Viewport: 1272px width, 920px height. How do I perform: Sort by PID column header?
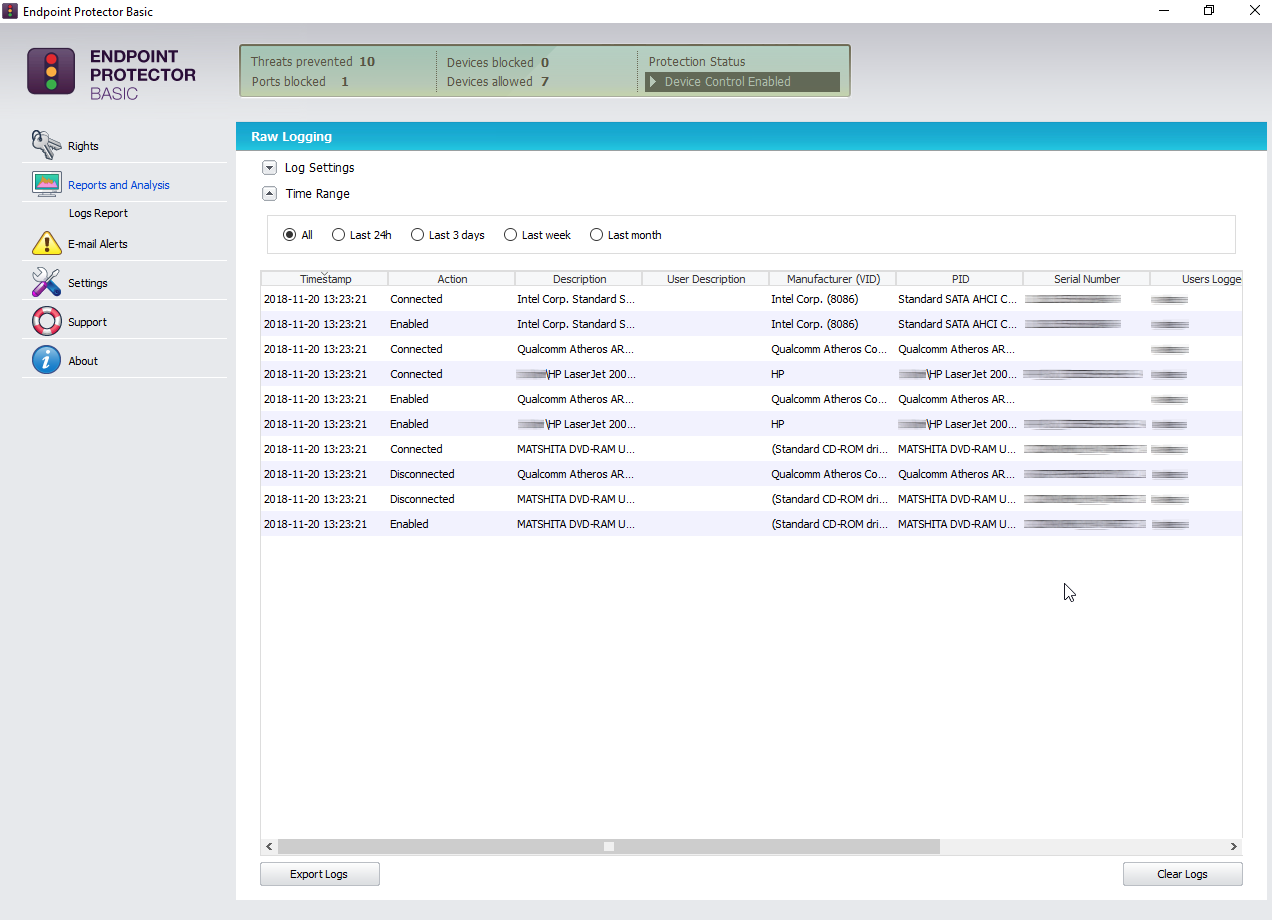[x=960, y=279]
